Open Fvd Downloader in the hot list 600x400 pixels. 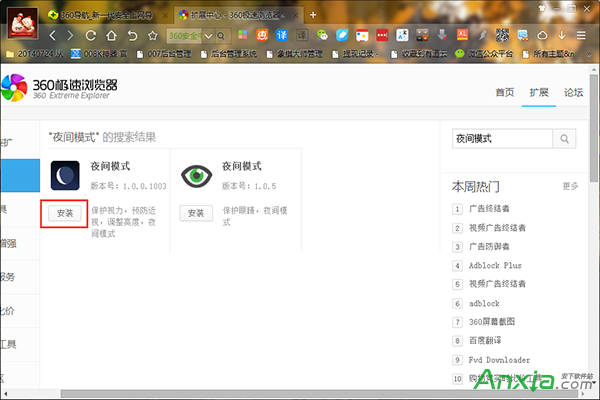[x=499, y=360]
